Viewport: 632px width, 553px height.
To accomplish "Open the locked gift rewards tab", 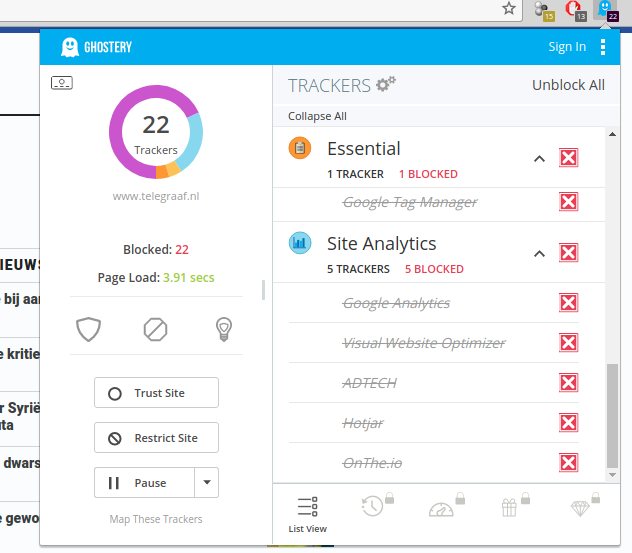I will tap(510, 506).
